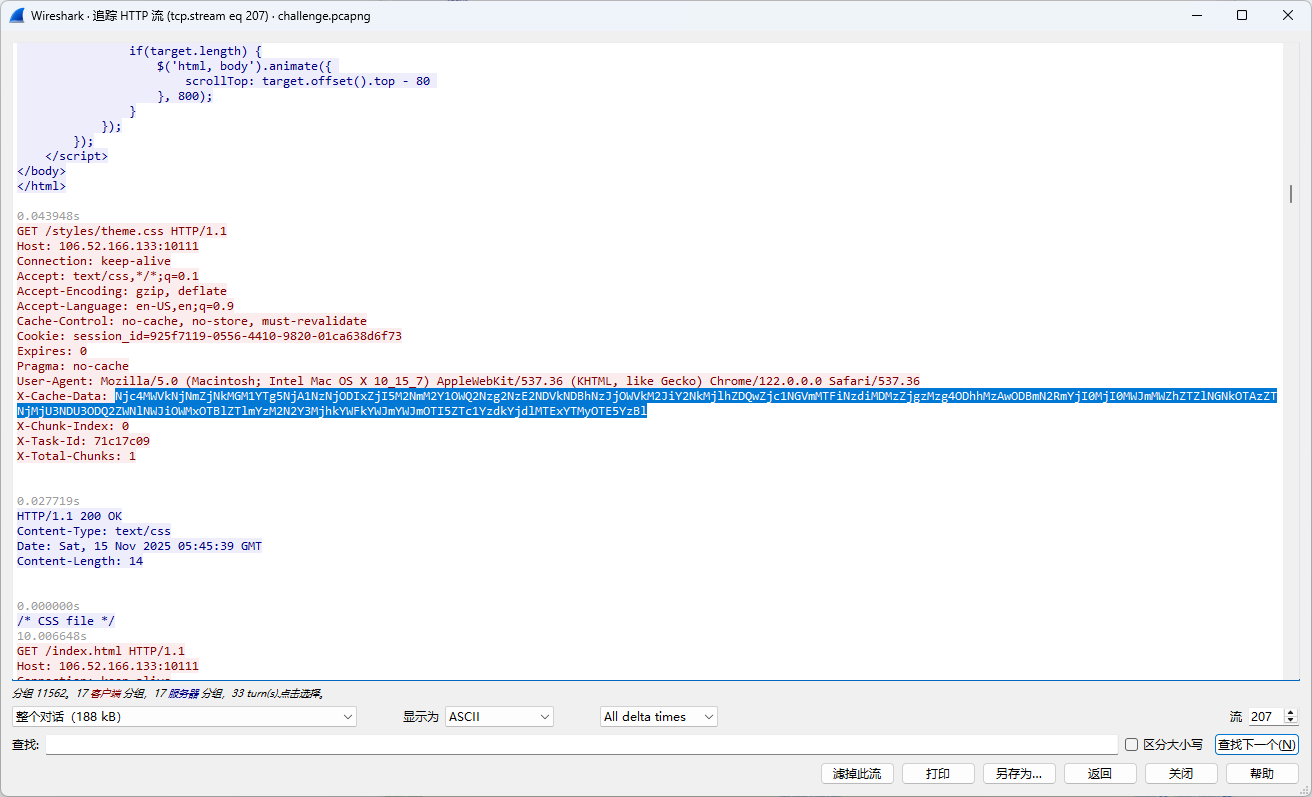The width and height of the screenshot is (1312, 797).
Task: Open 帮助 help for this dialog
Action: click(x=1262, y=774)
